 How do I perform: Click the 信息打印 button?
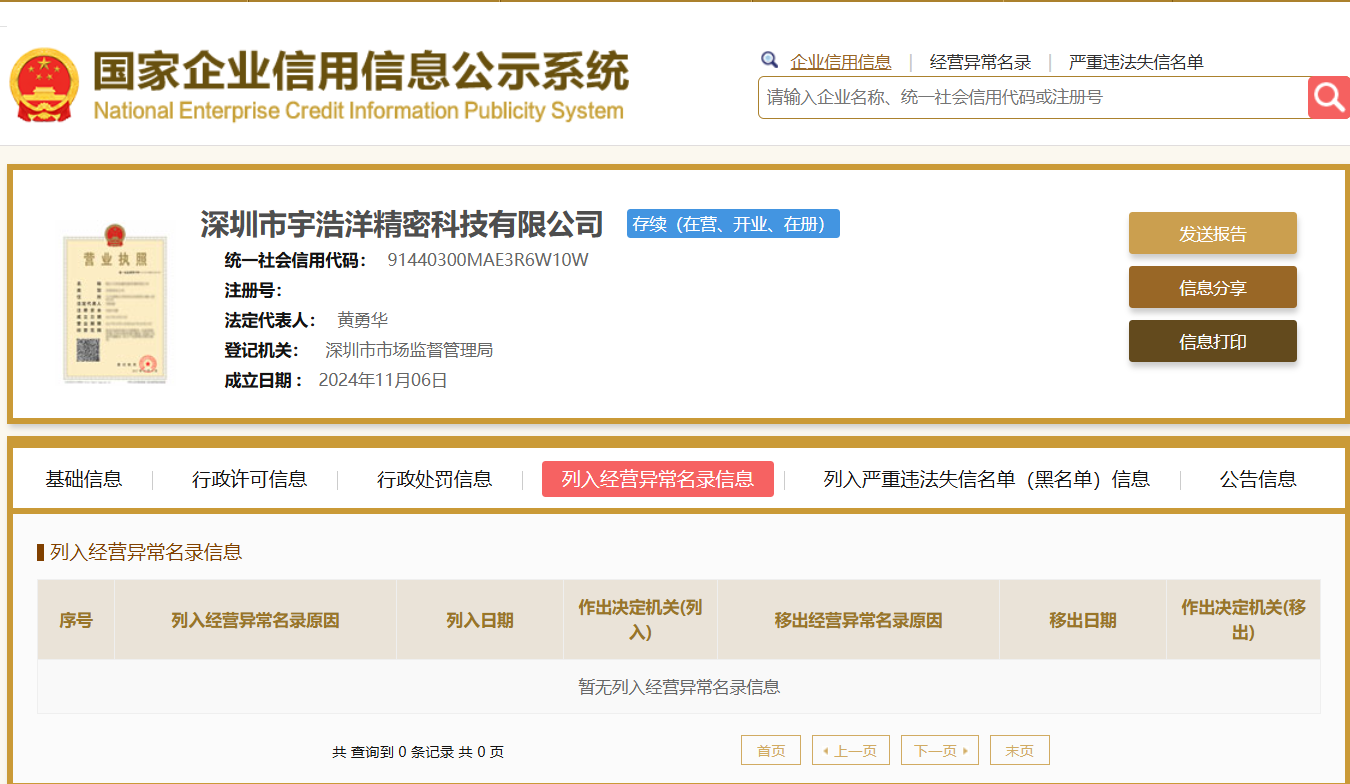click(1212, 342)
